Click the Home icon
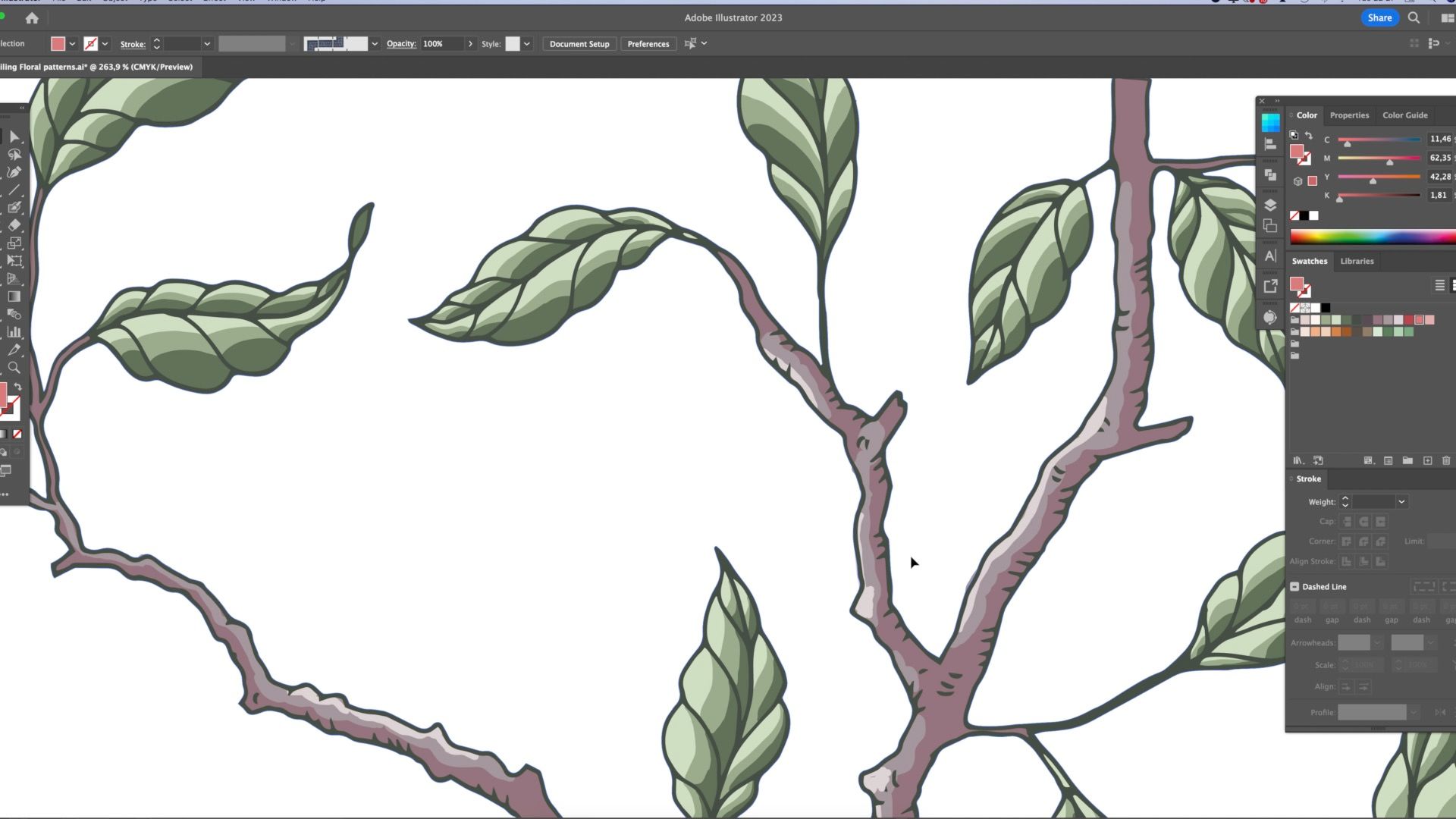This screenshot has height=819, width=1456. coord(32,17)
